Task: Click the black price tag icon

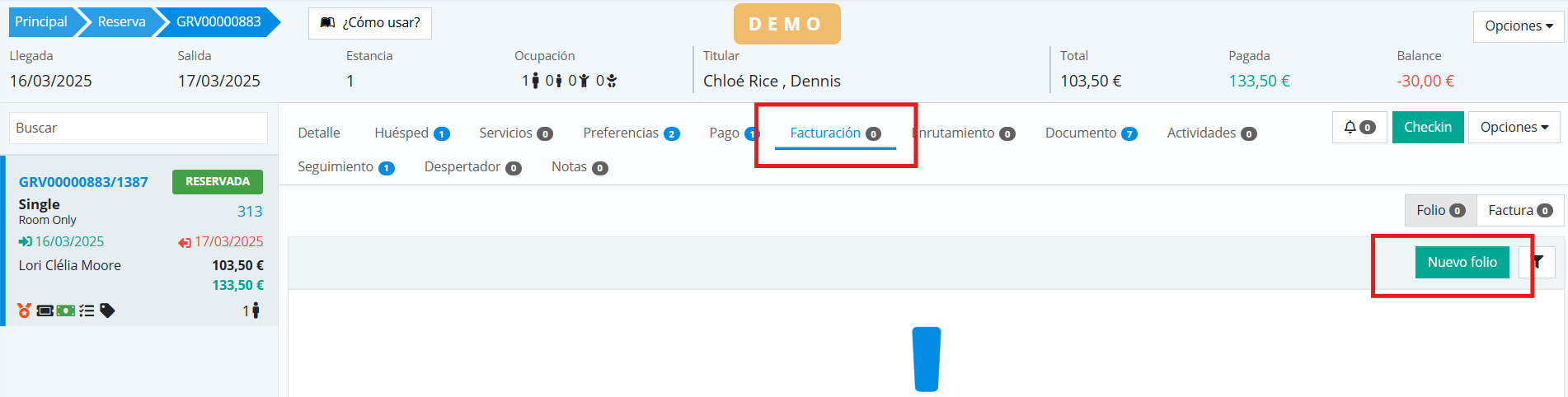Action: pos(107,311)
